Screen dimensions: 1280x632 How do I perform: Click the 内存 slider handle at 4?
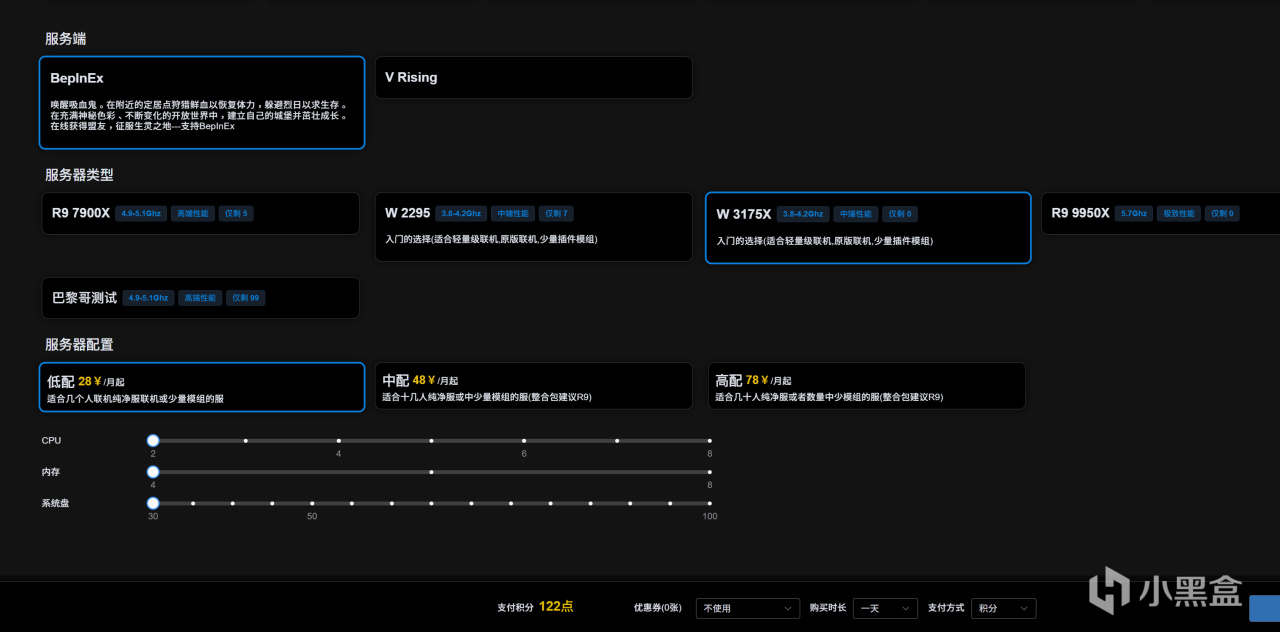coord(153,472)
